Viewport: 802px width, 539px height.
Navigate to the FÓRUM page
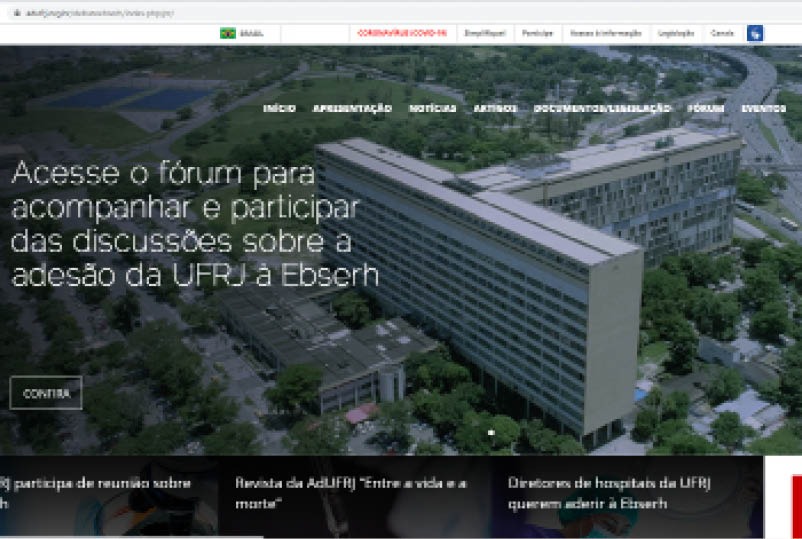706,108
